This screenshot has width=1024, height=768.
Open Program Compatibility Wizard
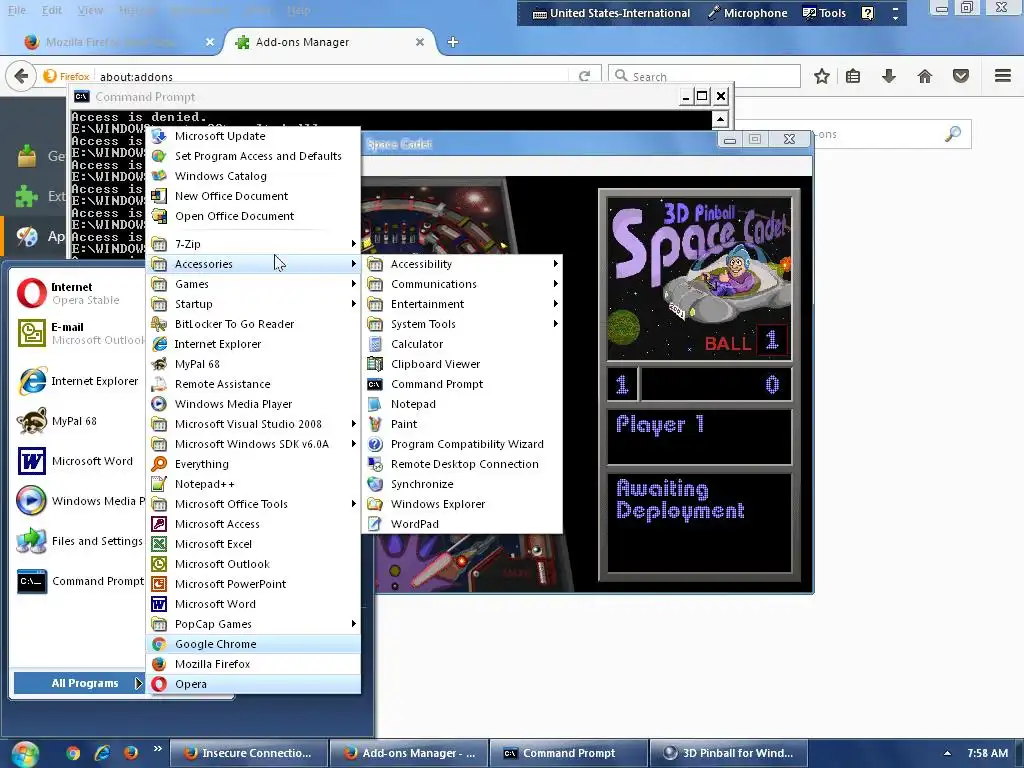coord(462,444)
